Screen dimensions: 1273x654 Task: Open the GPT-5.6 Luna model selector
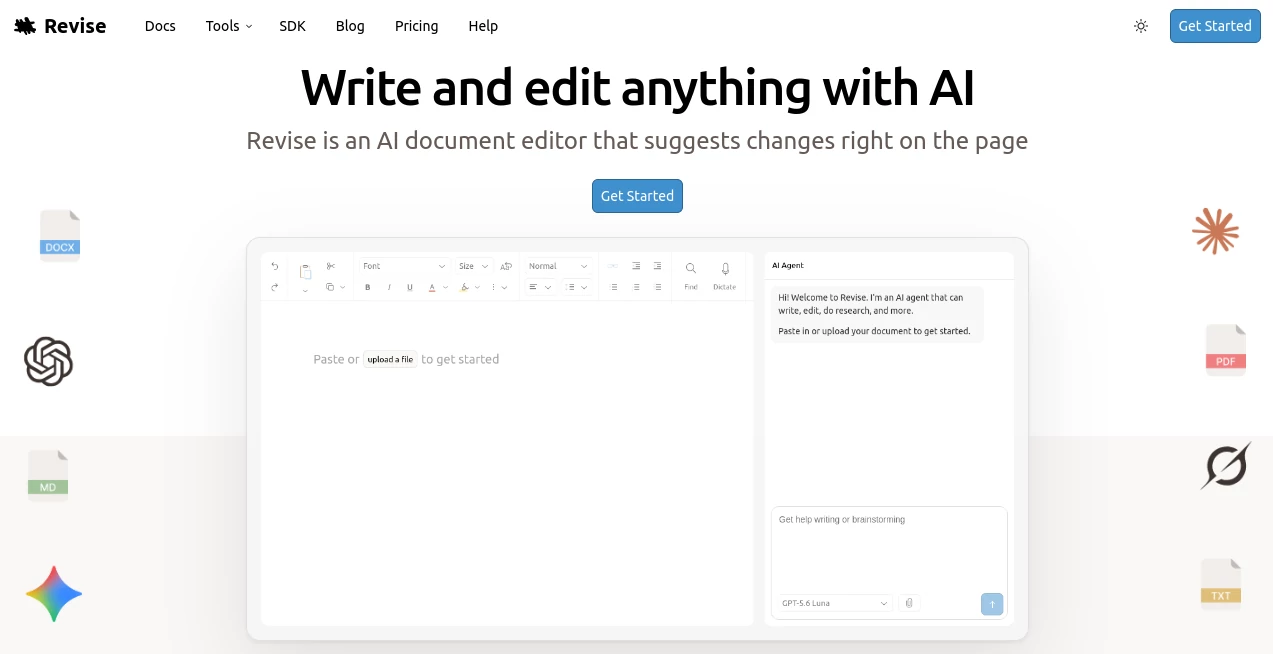tap(835, 603)
